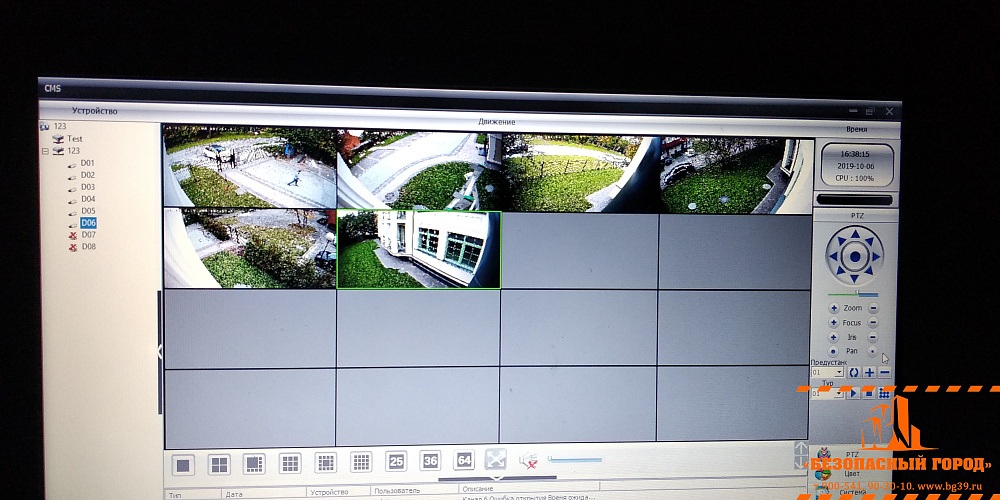Select the green-bordered building camera view
Viewport: 1000px width, 500px height.
tap(418, 249)
